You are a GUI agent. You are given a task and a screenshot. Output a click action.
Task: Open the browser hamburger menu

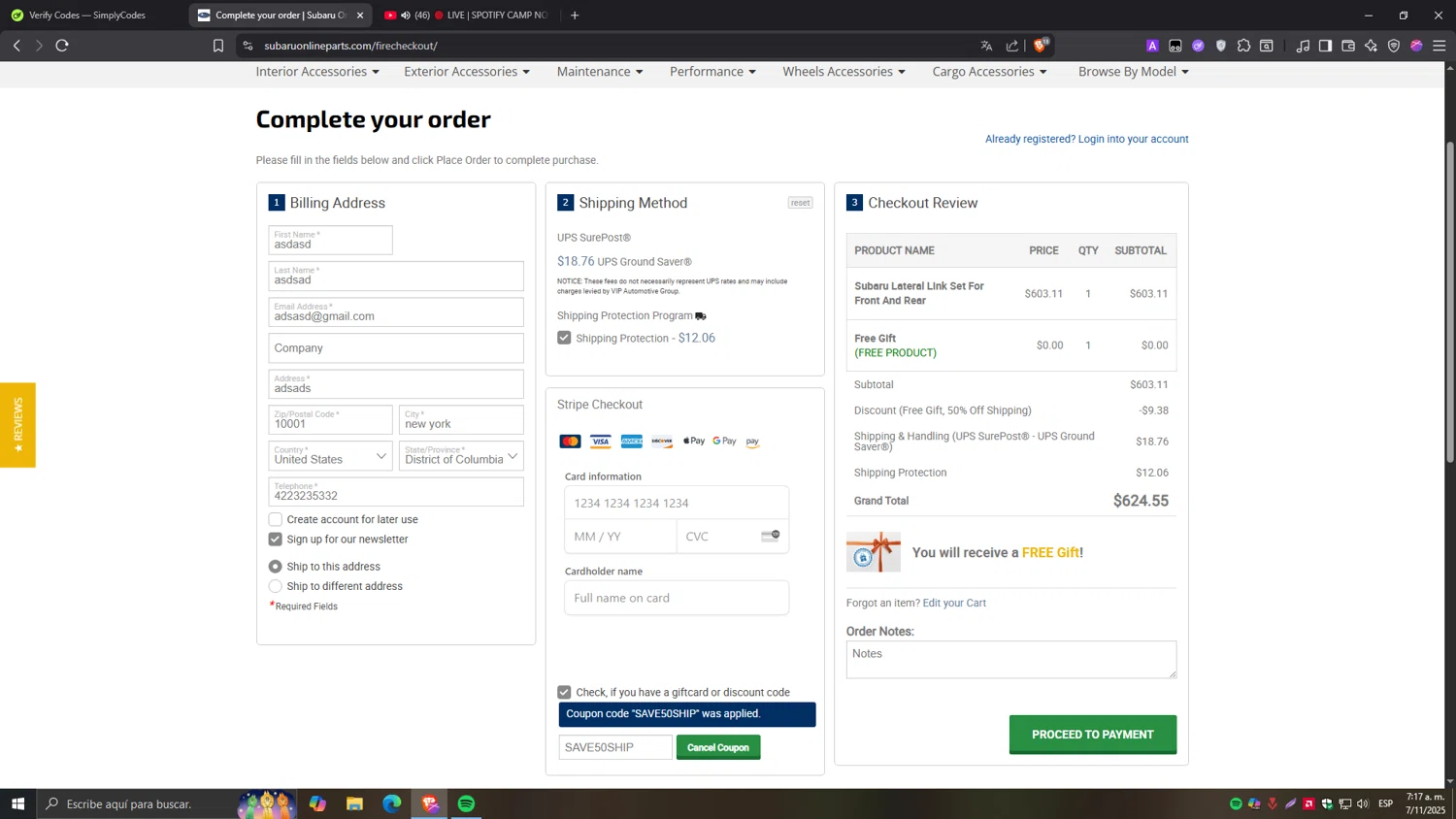[1439, 46]
